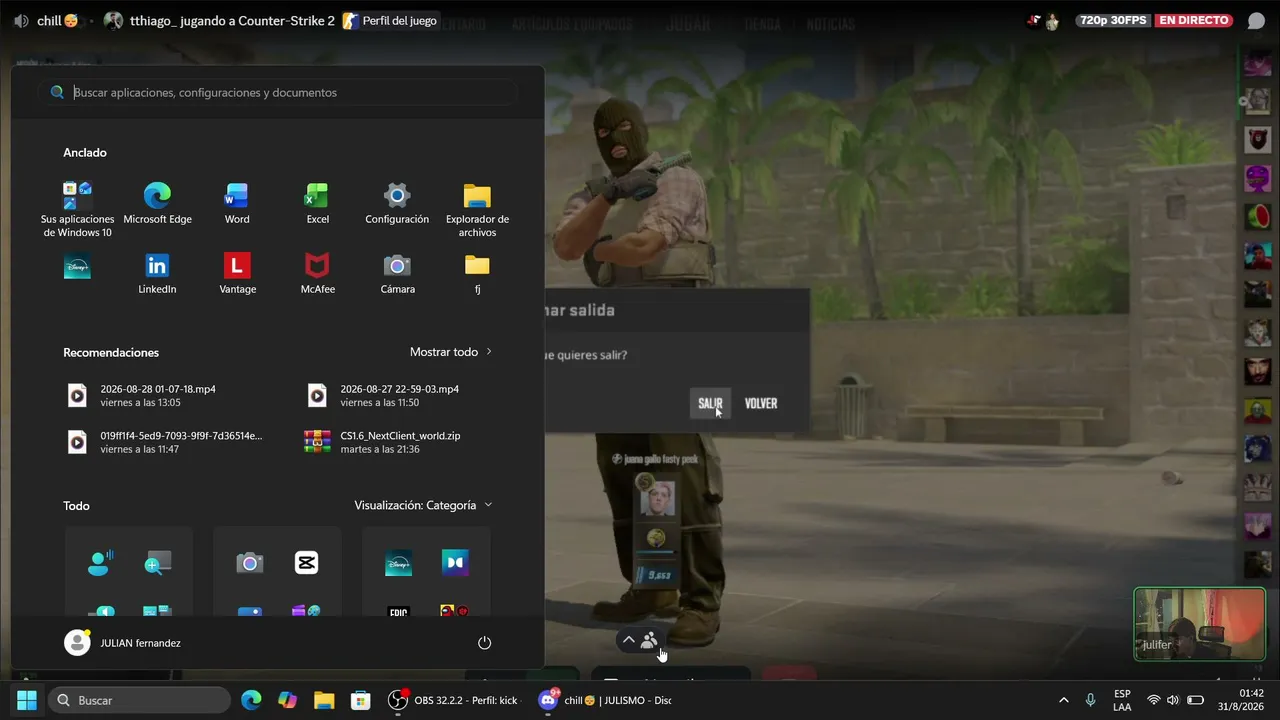Open Camera icon in Todo category group
This screenshot has height=720, width=1280.
250,563
